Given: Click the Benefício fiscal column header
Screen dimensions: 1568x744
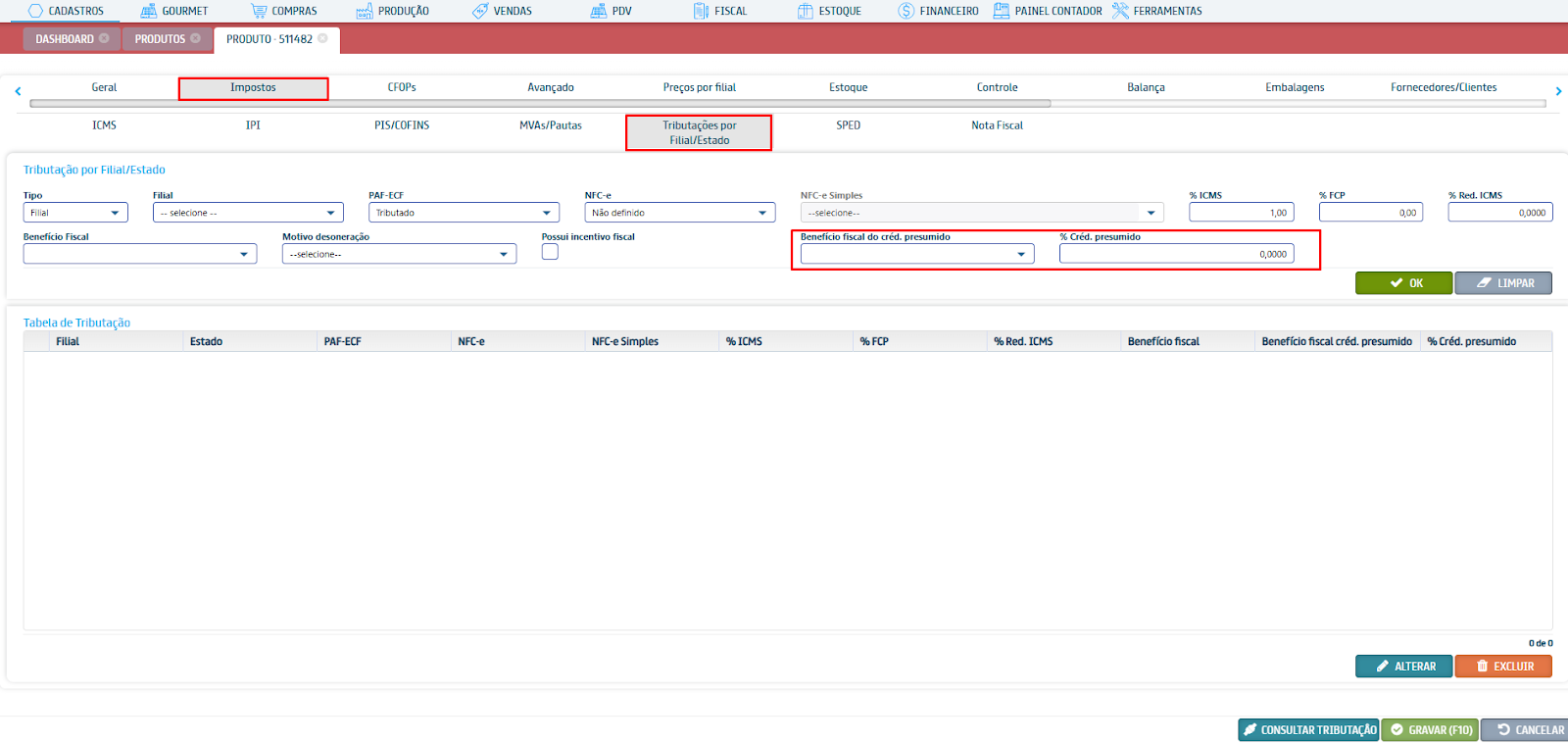Looking at the screenshot, I should coord(1188,341).
